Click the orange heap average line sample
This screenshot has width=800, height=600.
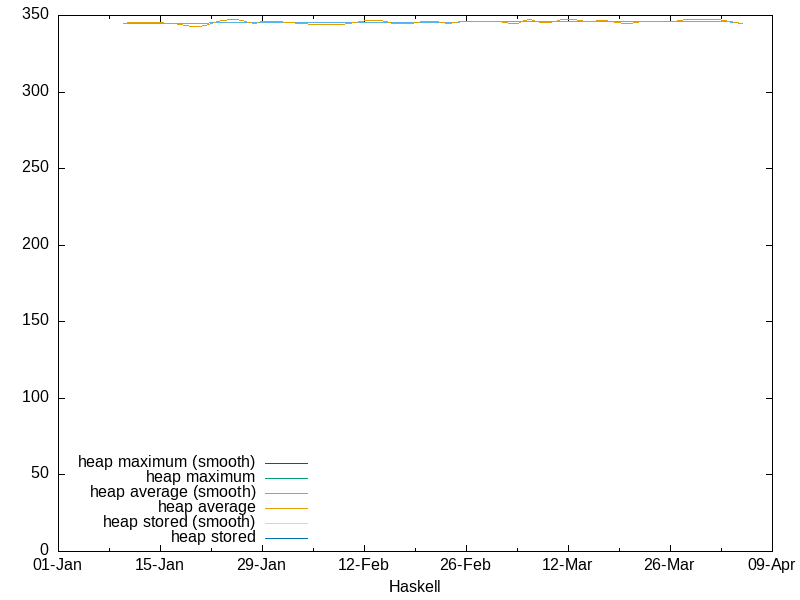point(286,508)
